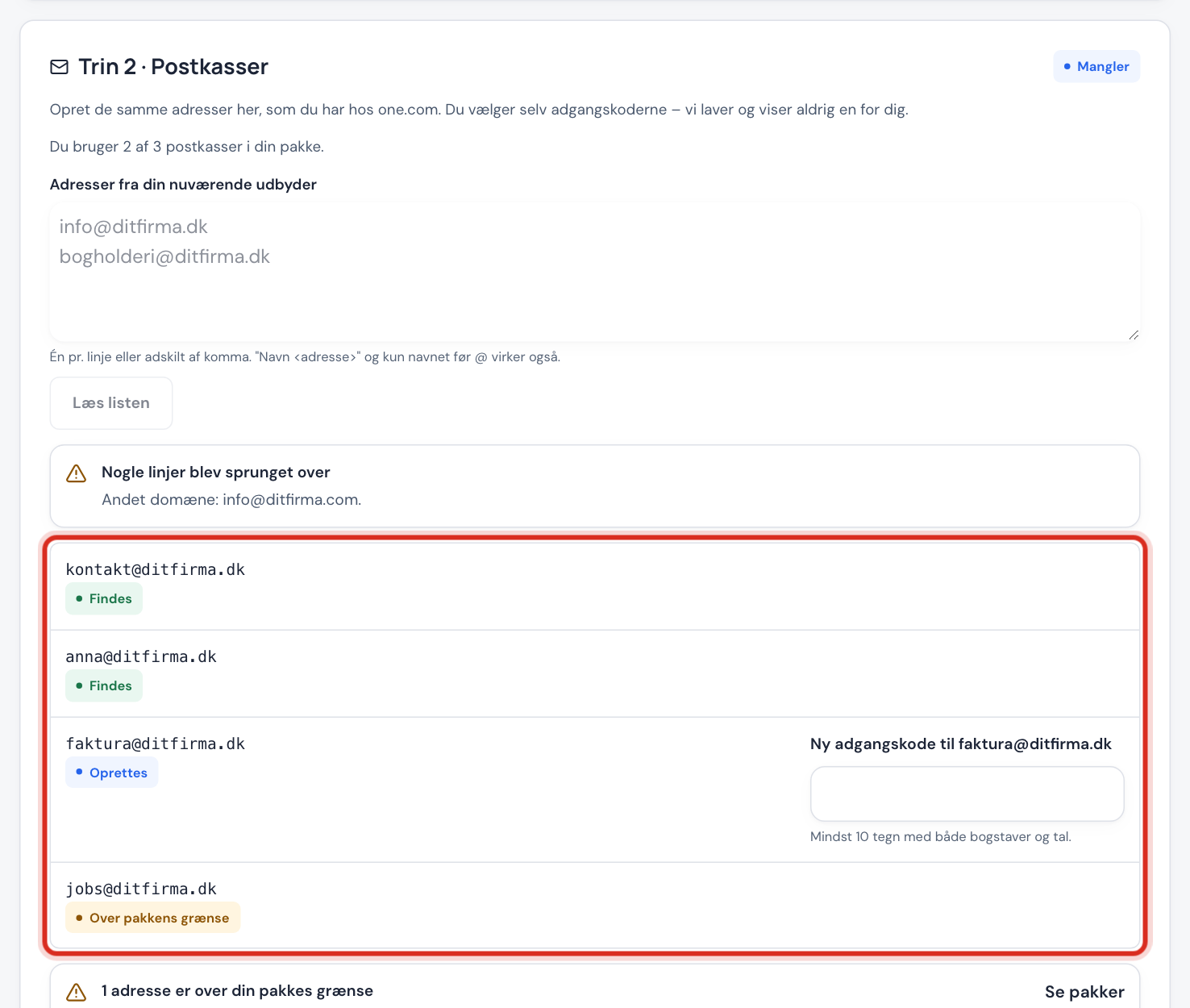The height and width of the screenshot is (1008, 1190).
Task: Click the Nogle linjer blev sprunget over notice
Action: 595,486
